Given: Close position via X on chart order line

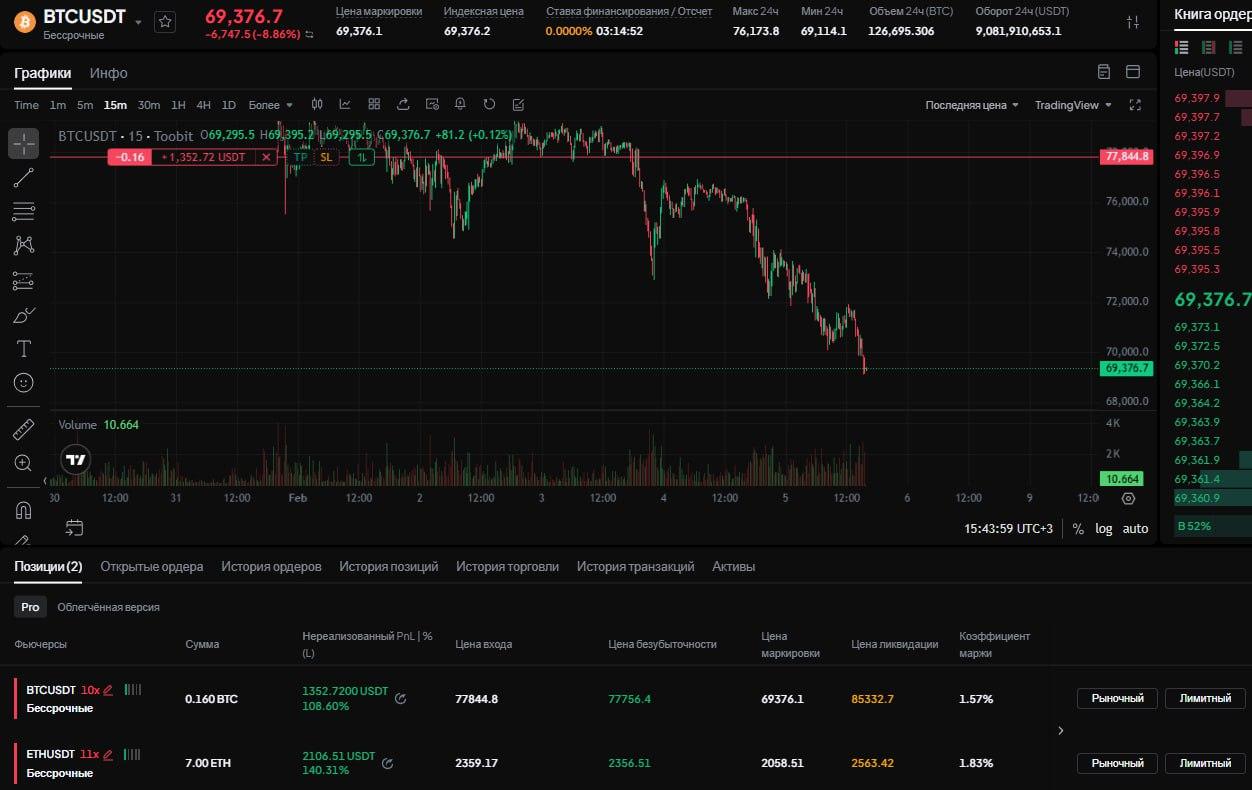Looking at the screenshot, I should click(x=266, y=157).
